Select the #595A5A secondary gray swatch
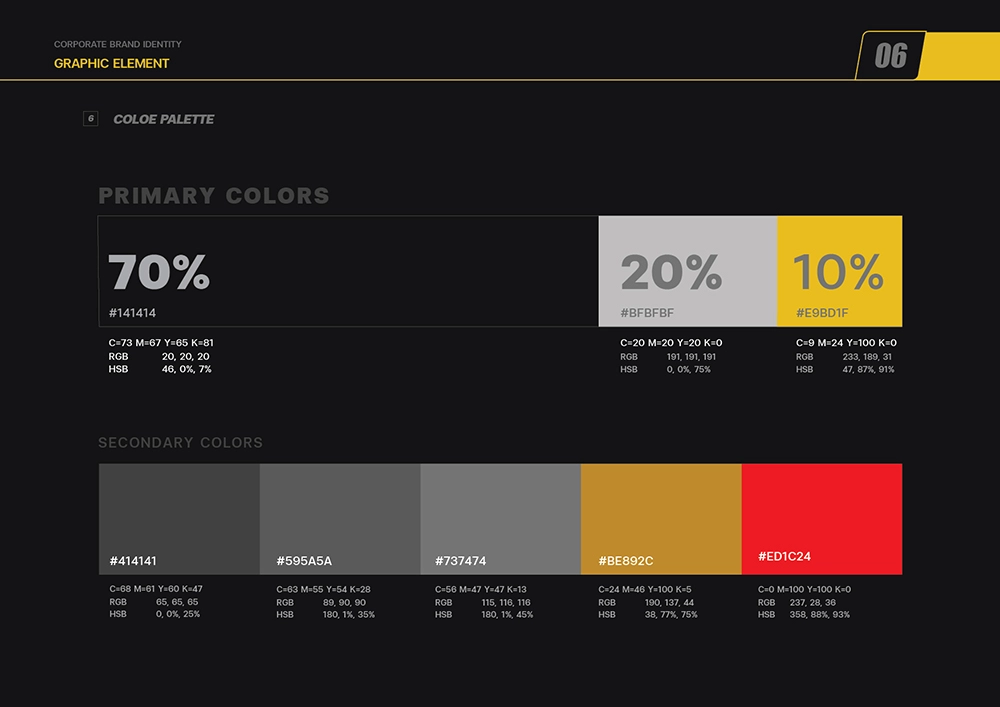 [340, 518]
